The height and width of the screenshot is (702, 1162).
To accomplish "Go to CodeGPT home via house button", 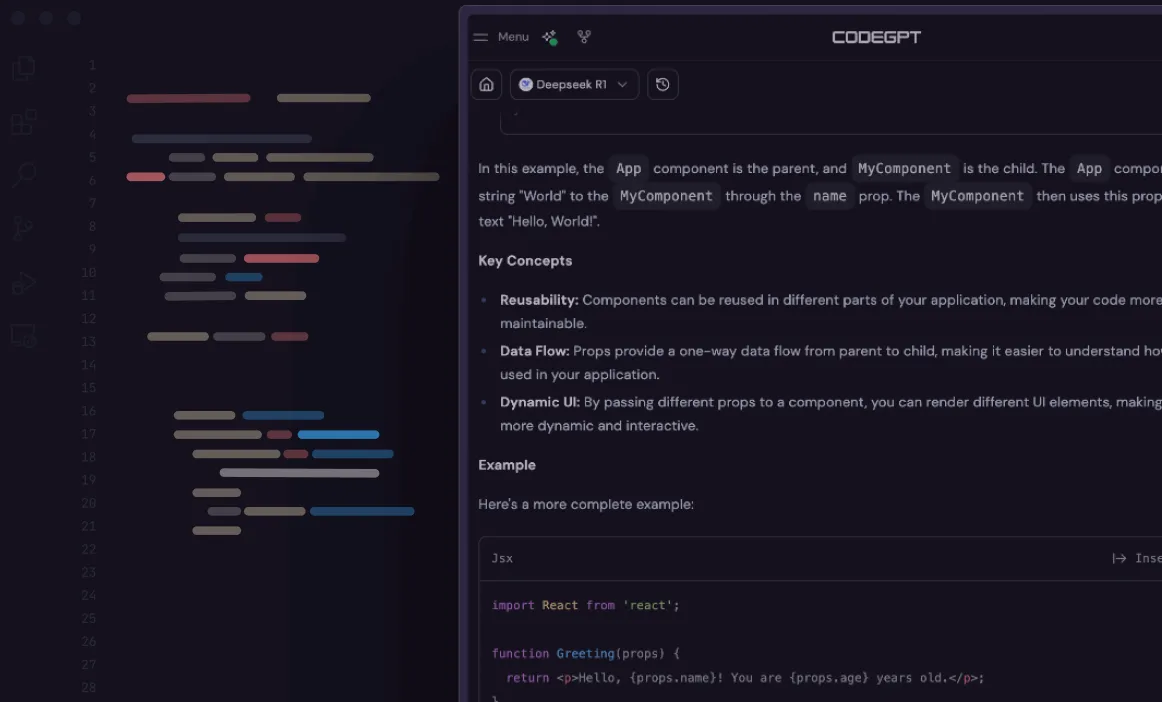I will [486, 85].
